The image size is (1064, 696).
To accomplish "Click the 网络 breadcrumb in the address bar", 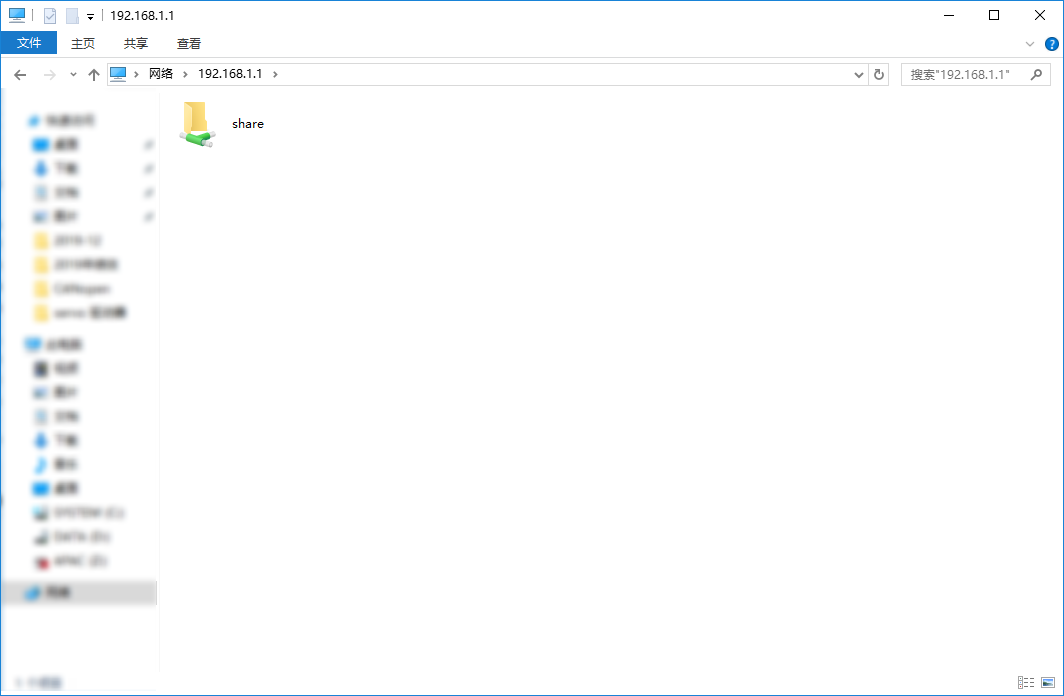I will (160, 73).
